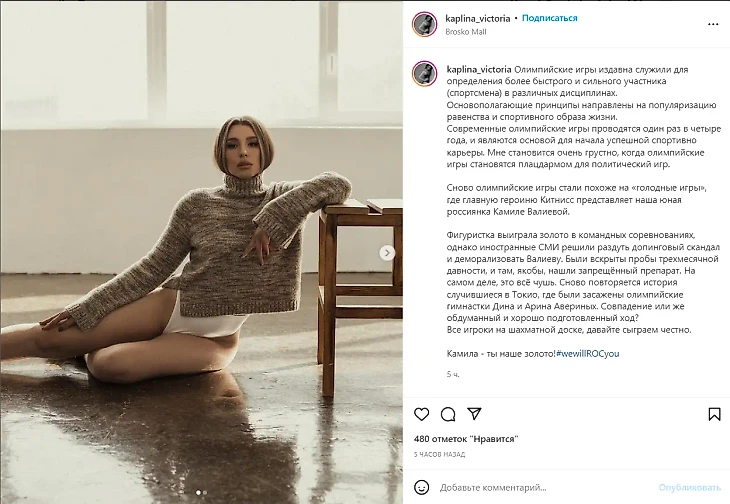The height and width of the screenshot is (504, 730).
Task: Save post using the bookmark icon
Action: 714,414
